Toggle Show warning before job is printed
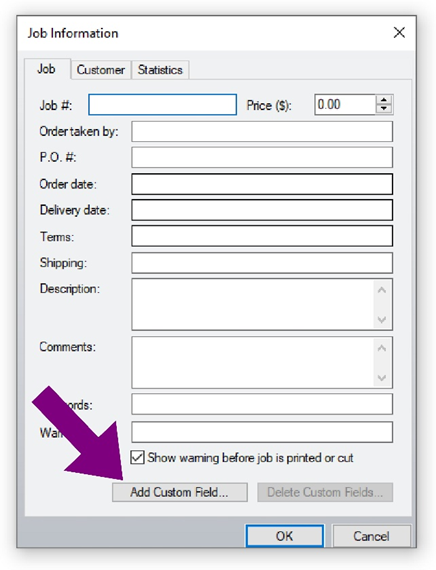Viewport: 436px width, 570px height. click(137, 457)
